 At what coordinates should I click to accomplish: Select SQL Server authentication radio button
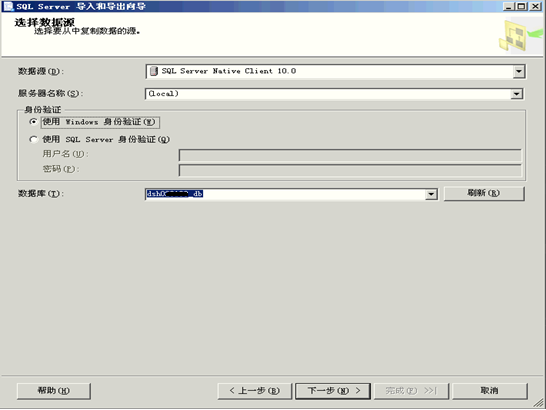pyautogui.click(x=33, y=139)
